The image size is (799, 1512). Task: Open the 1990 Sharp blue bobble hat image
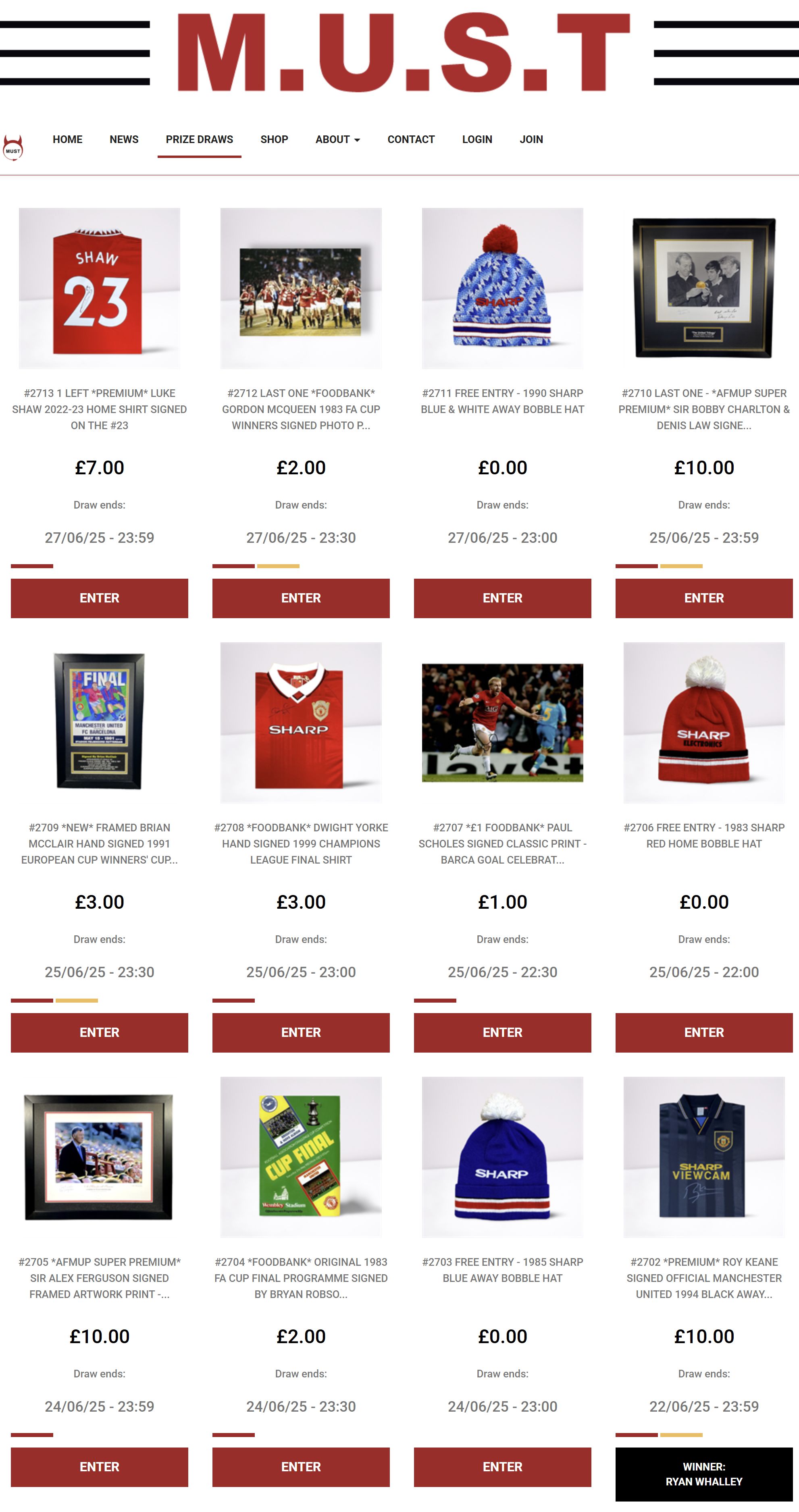point(503,288)
